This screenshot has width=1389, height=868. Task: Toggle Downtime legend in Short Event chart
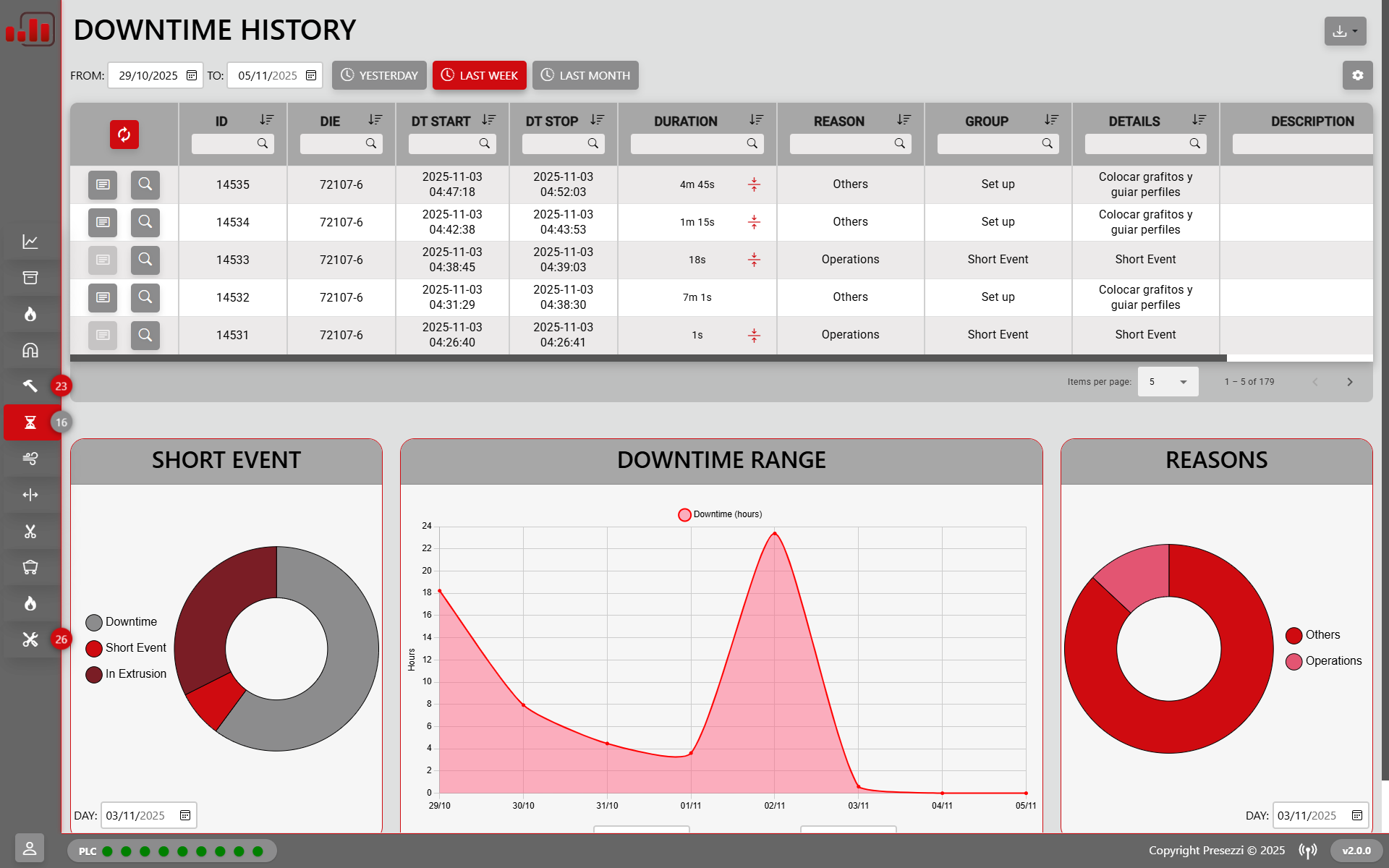[122, 622]
